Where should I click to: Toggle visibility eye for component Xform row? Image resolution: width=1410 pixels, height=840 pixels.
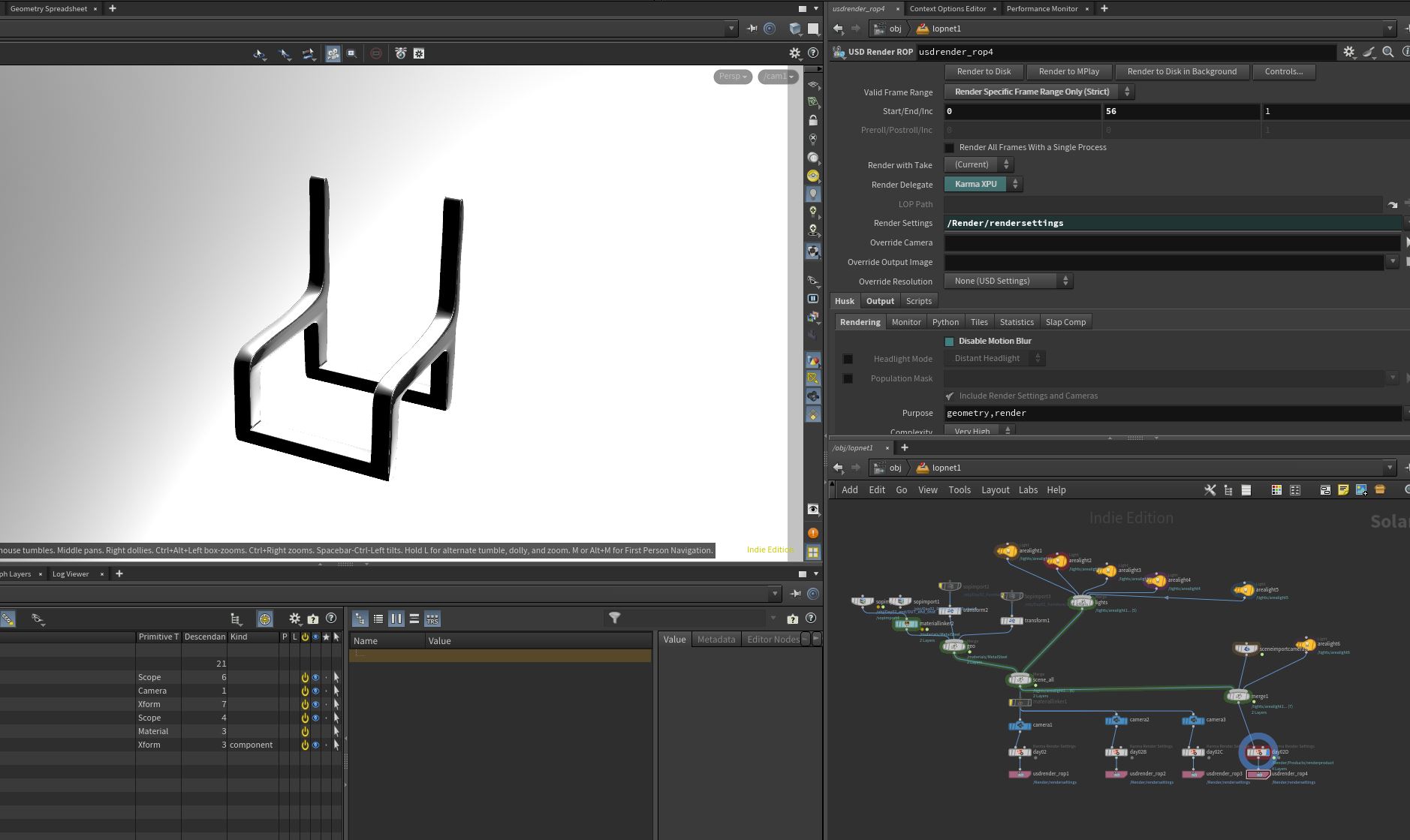point(315,745)
